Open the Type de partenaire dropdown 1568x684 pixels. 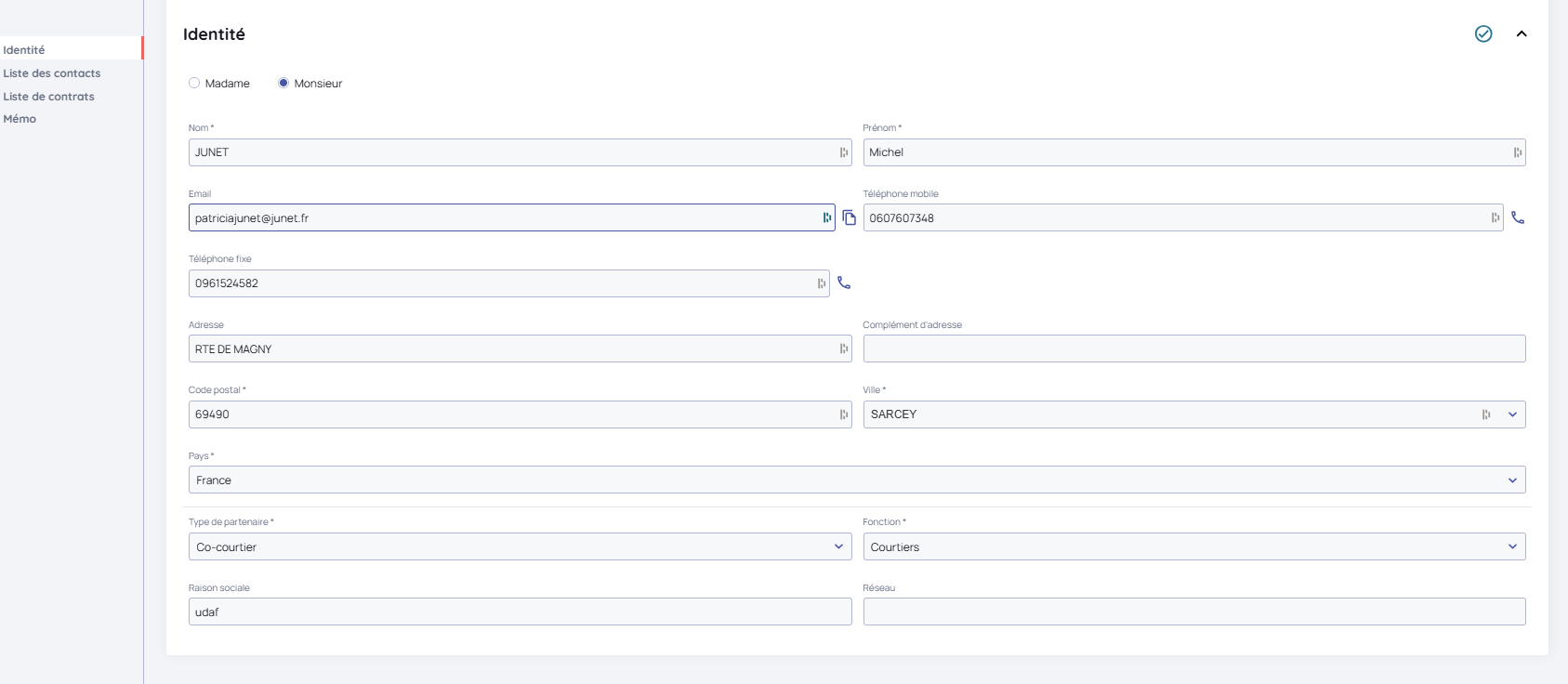519,546
